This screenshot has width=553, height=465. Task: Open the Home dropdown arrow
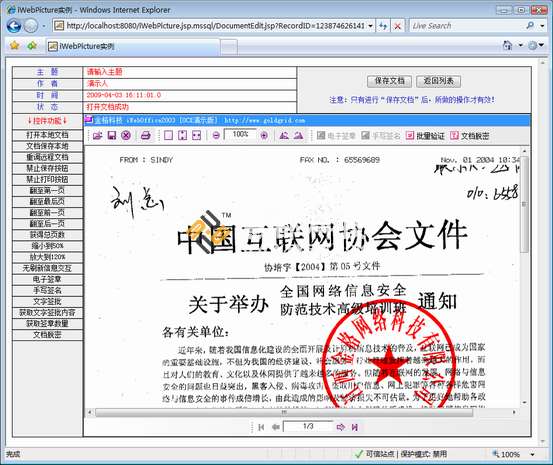tap(520, 46)
